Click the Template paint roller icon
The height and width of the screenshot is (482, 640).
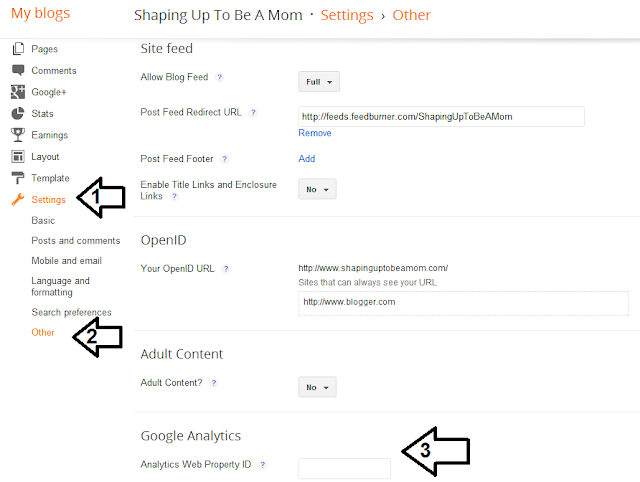point(18,178)
